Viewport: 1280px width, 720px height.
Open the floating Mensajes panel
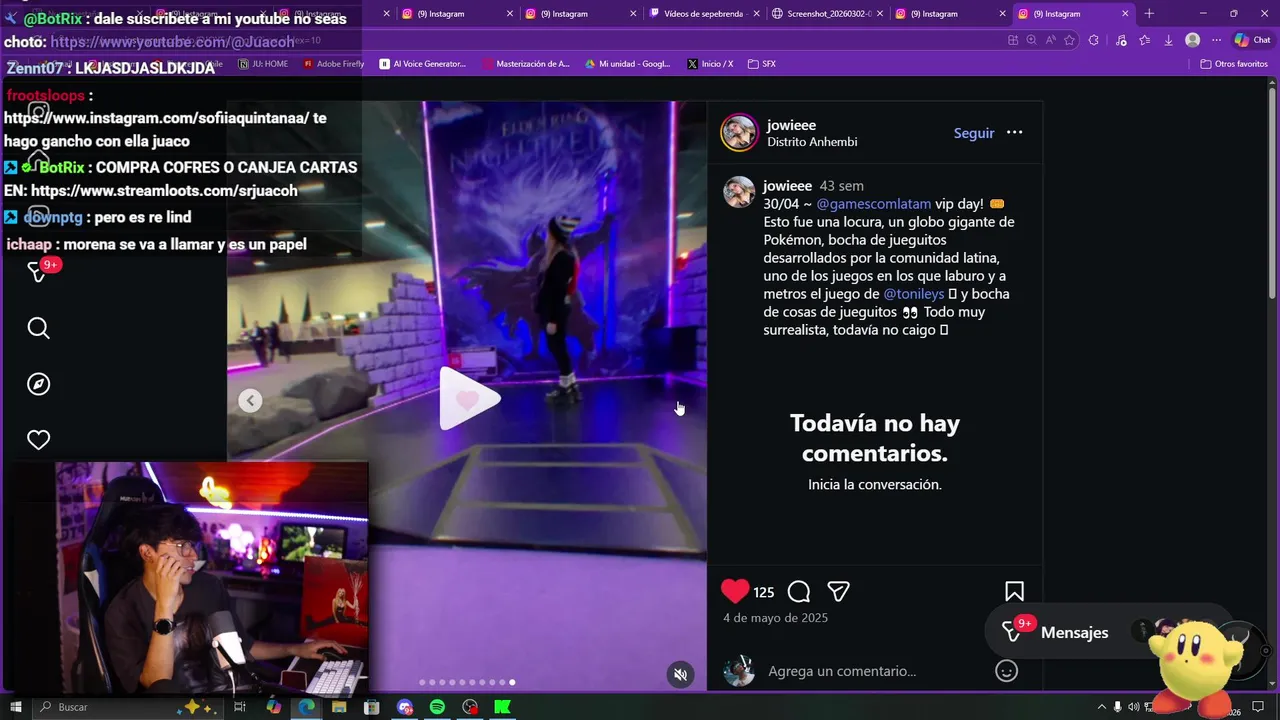tap(1110, 632)
